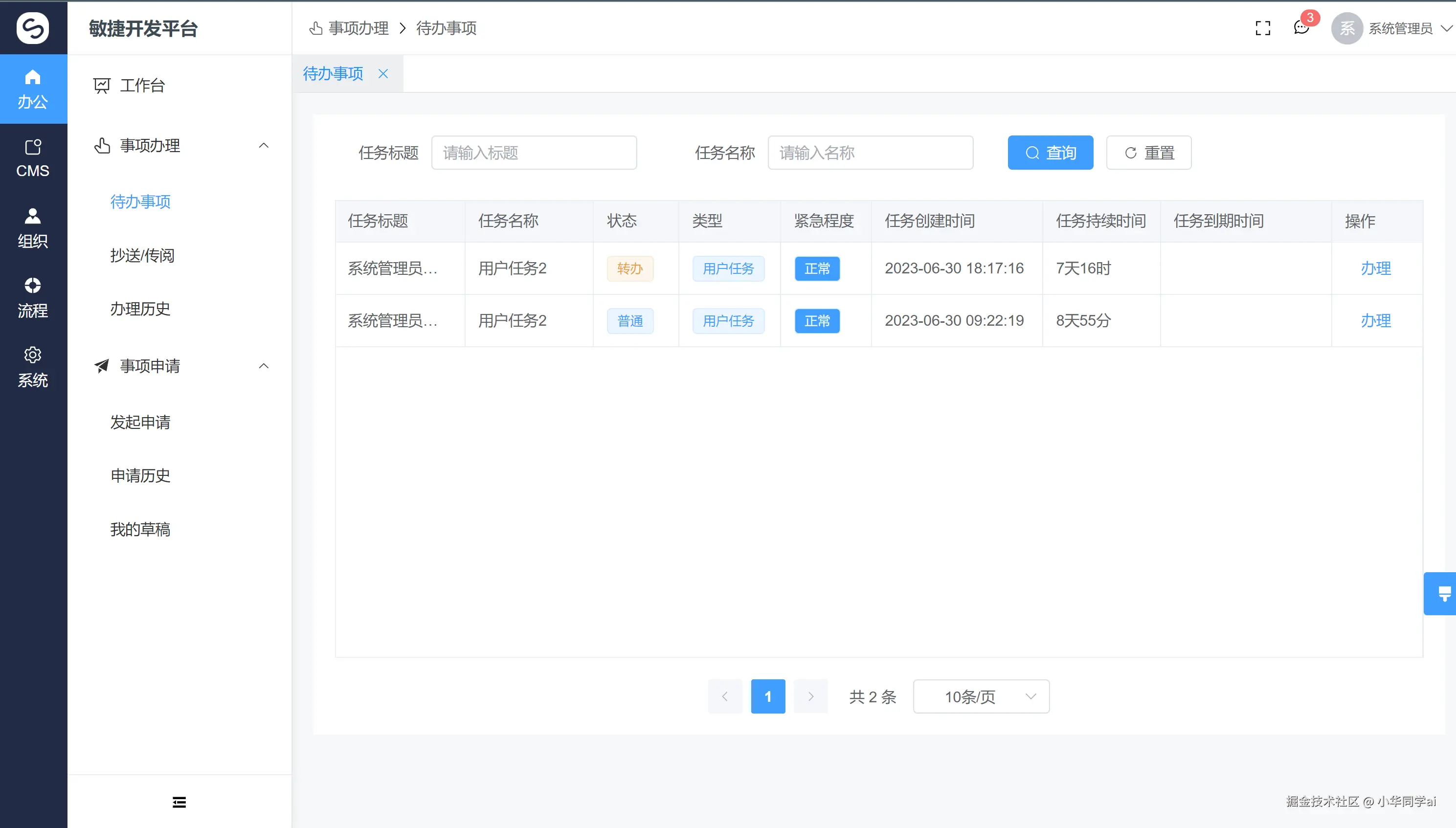Collapse the 事项申请 menu group
The width and height of the screenshot is (1456, 828).
pyautogui.click(x=264, y=366)
